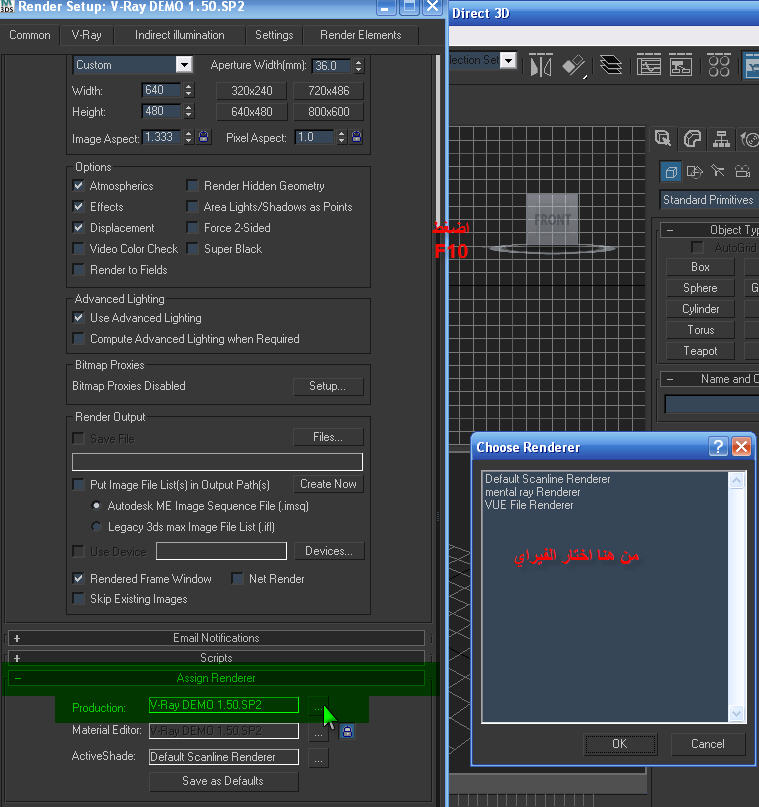
Task: Click the Files... button in Render Output
Action: tap(328, 437)
